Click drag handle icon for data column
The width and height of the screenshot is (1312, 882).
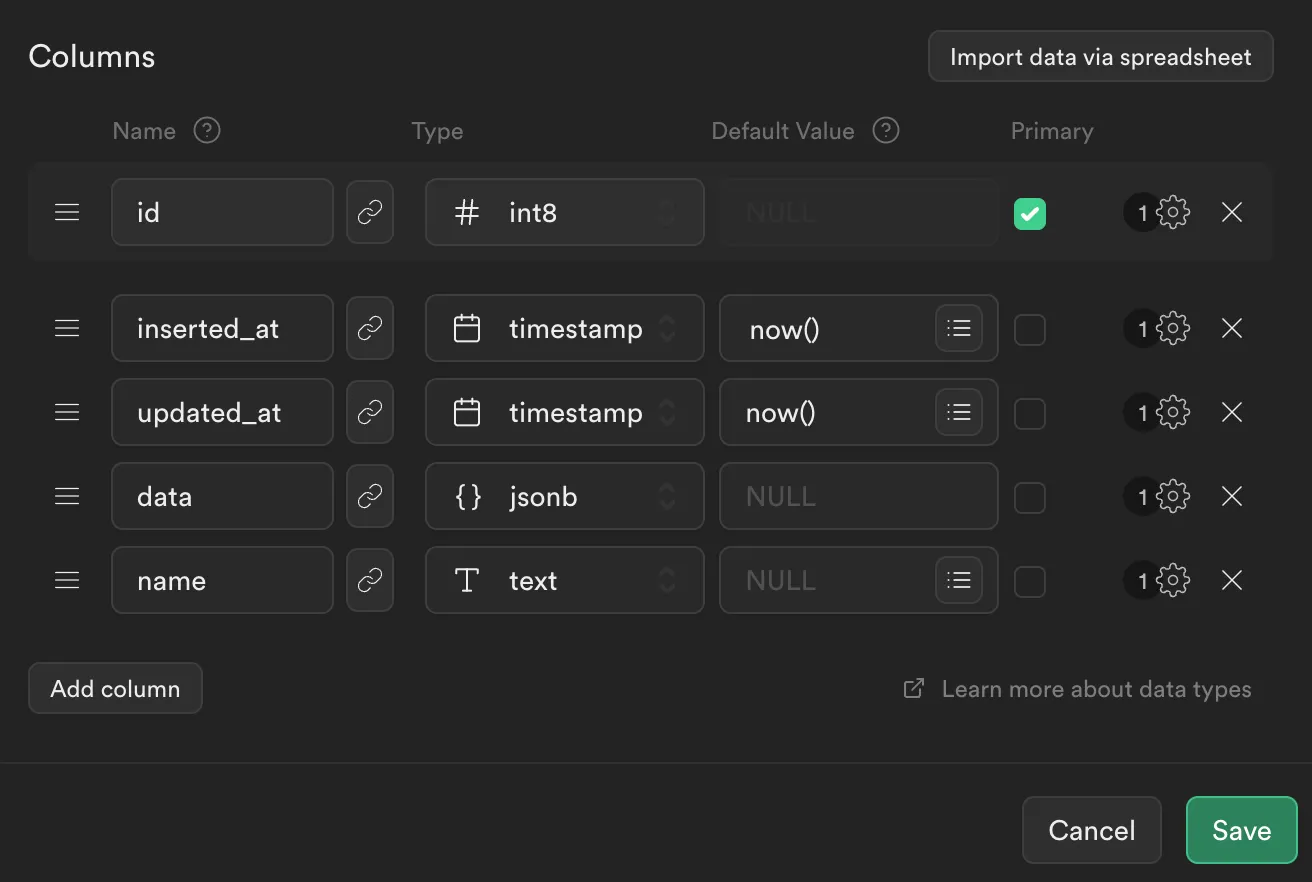[67, 496]
